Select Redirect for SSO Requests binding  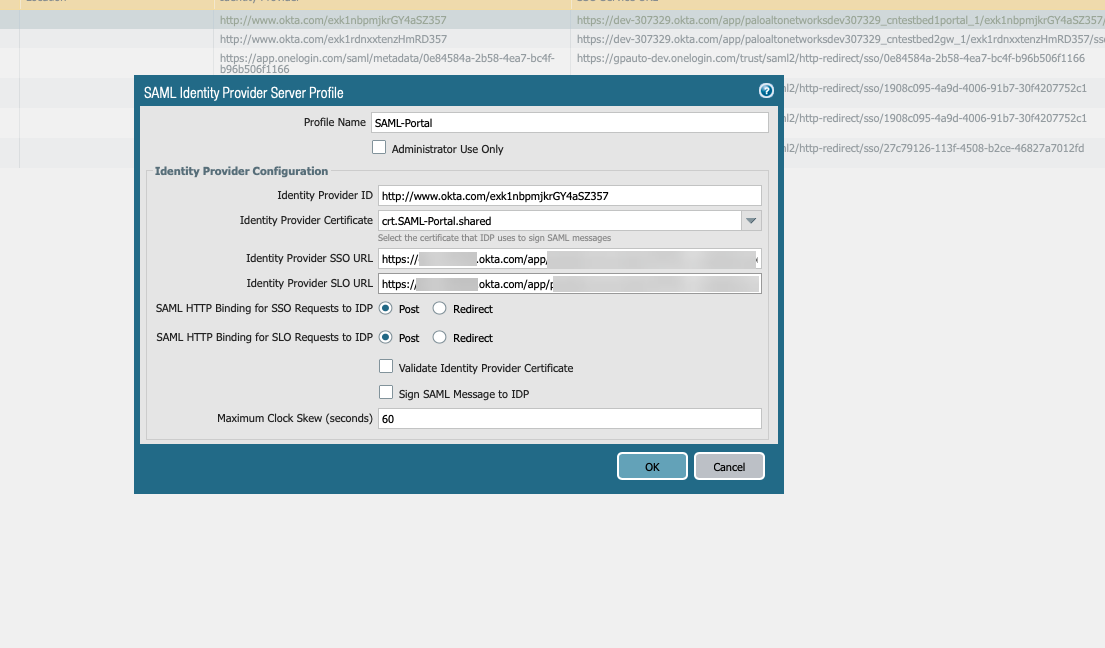tap(439, 309)
